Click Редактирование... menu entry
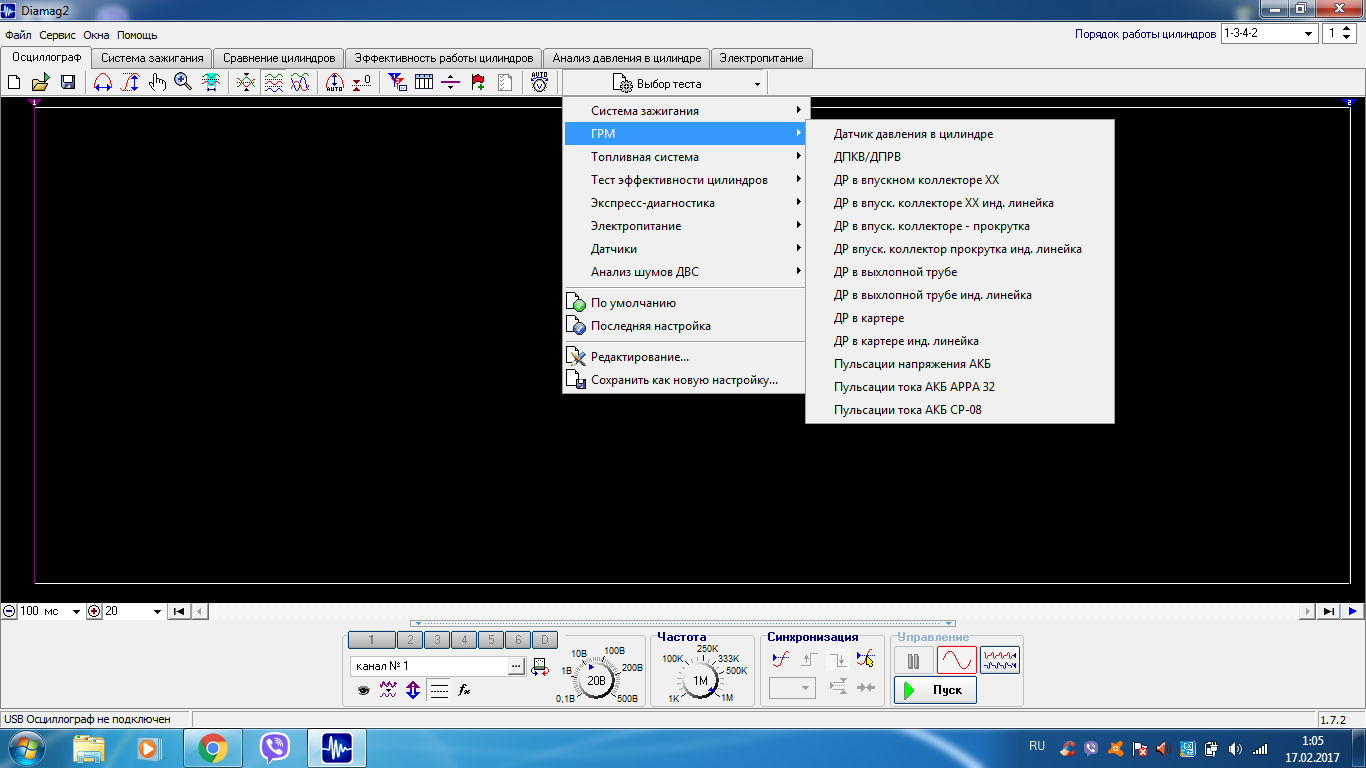 pos(686,356)
